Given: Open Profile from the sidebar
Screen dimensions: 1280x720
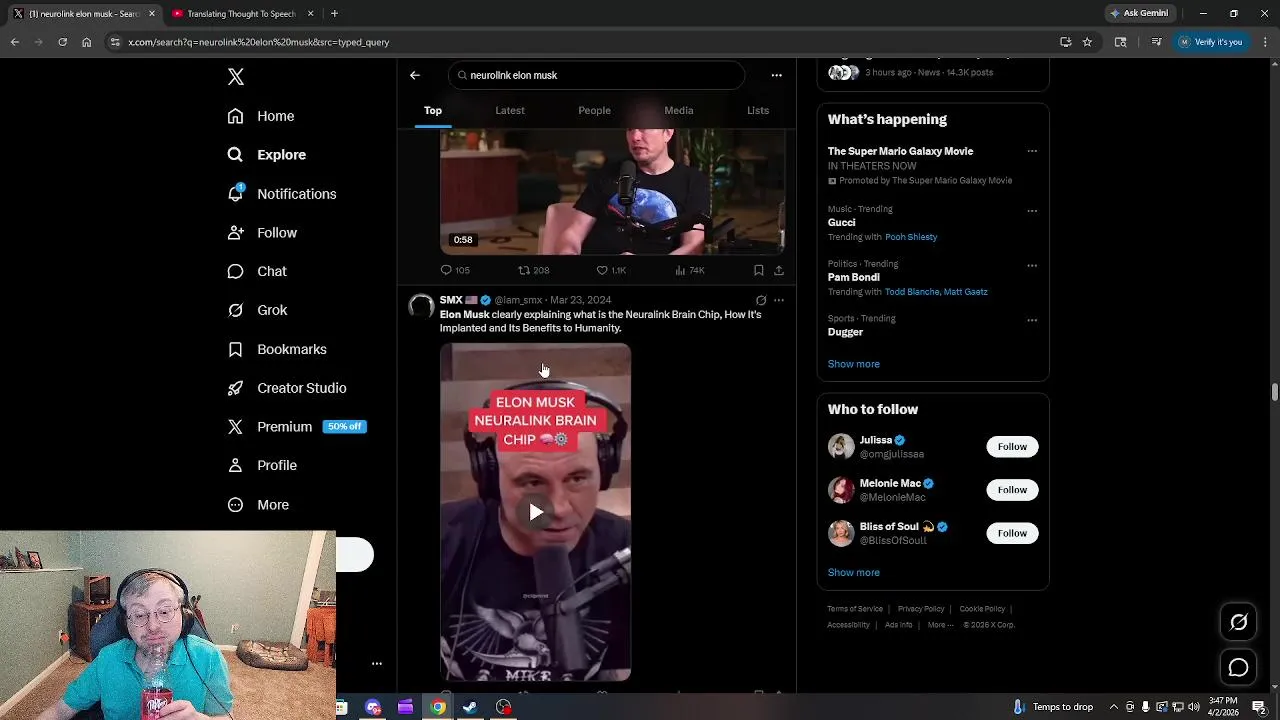Looking at the screenshot, I should click(x=262, y=466).
